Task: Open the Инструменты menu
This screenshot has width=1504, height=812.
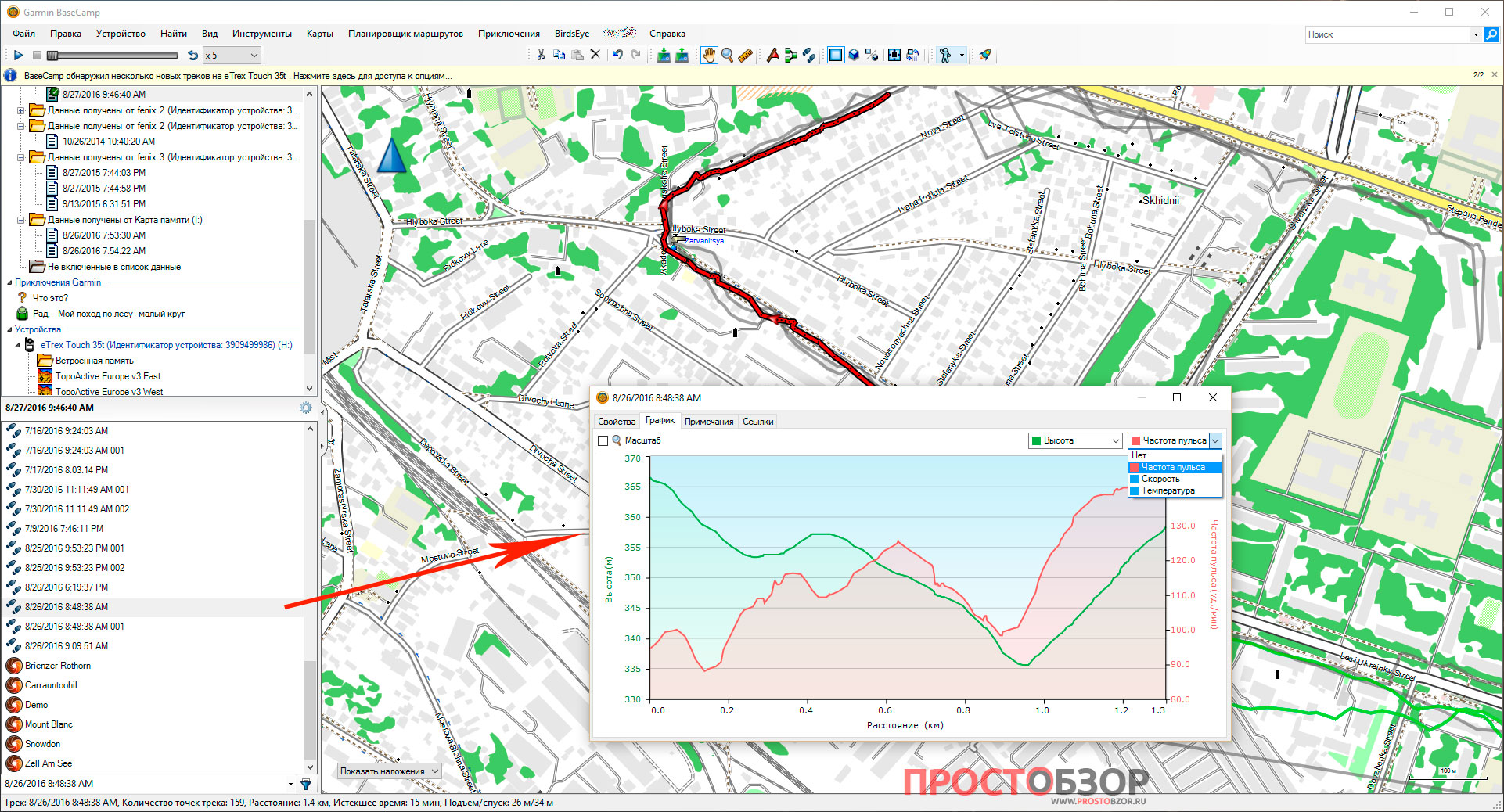Action: coord(261,34)
